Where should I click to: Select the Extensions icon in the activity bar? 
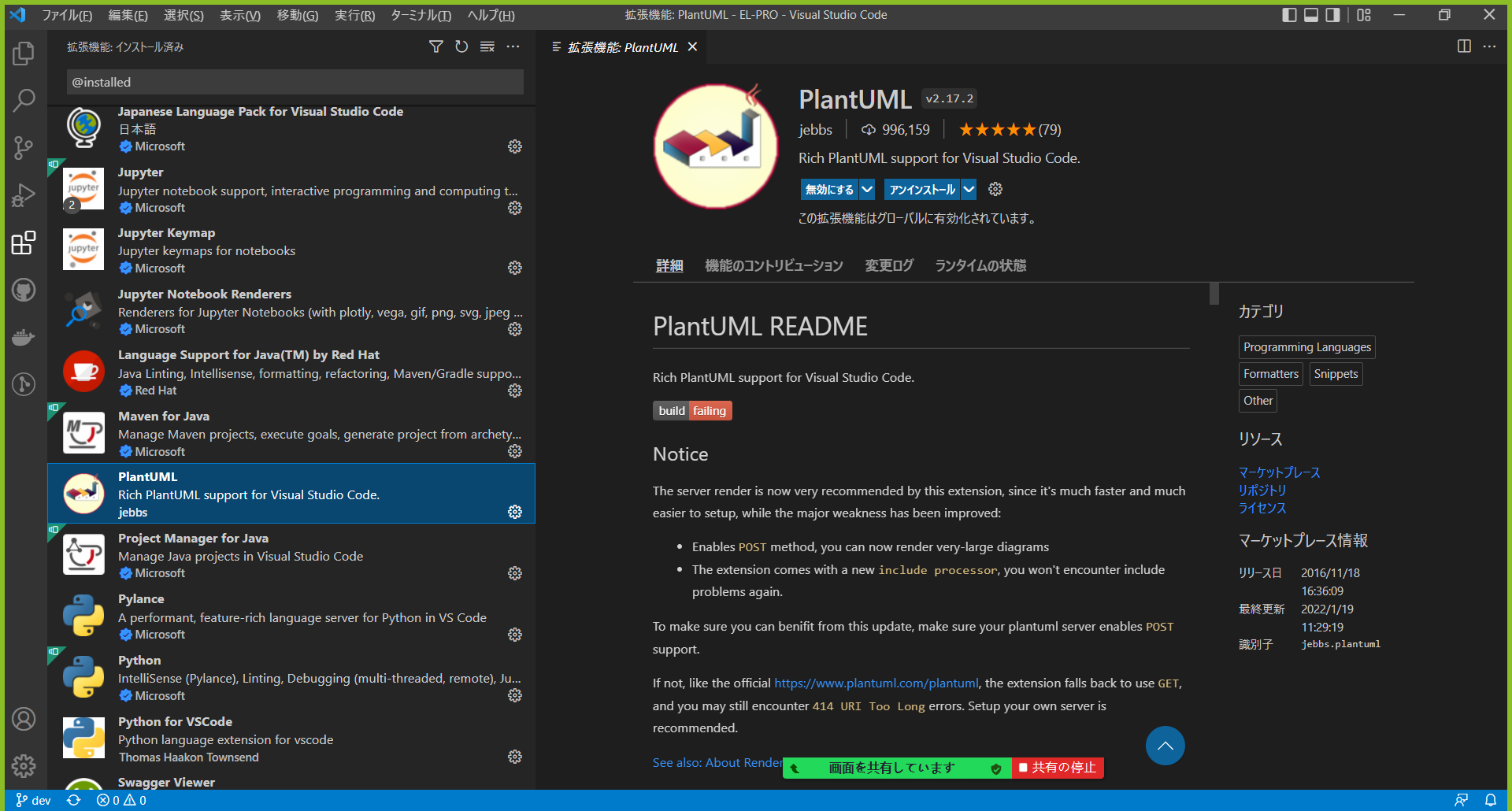coord(24,243)
